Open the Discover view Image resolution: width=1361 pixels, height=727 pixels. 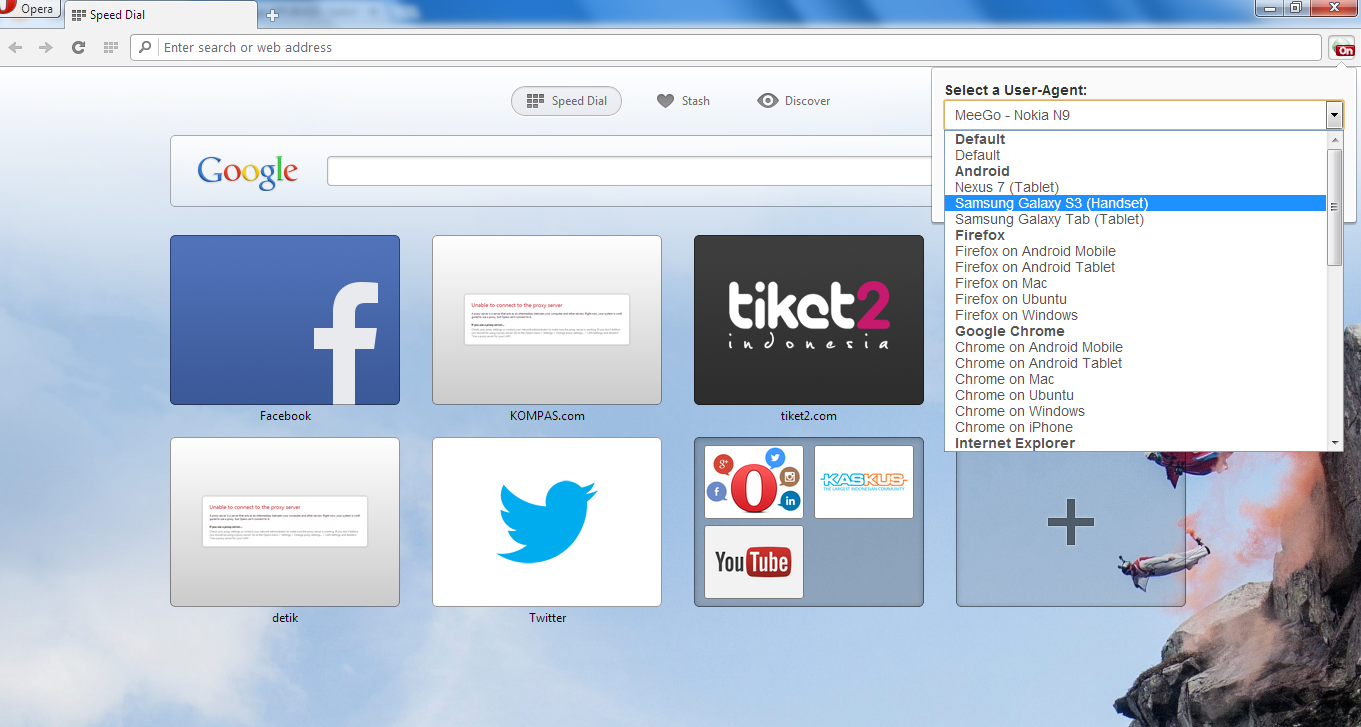(x=794, y=101)
